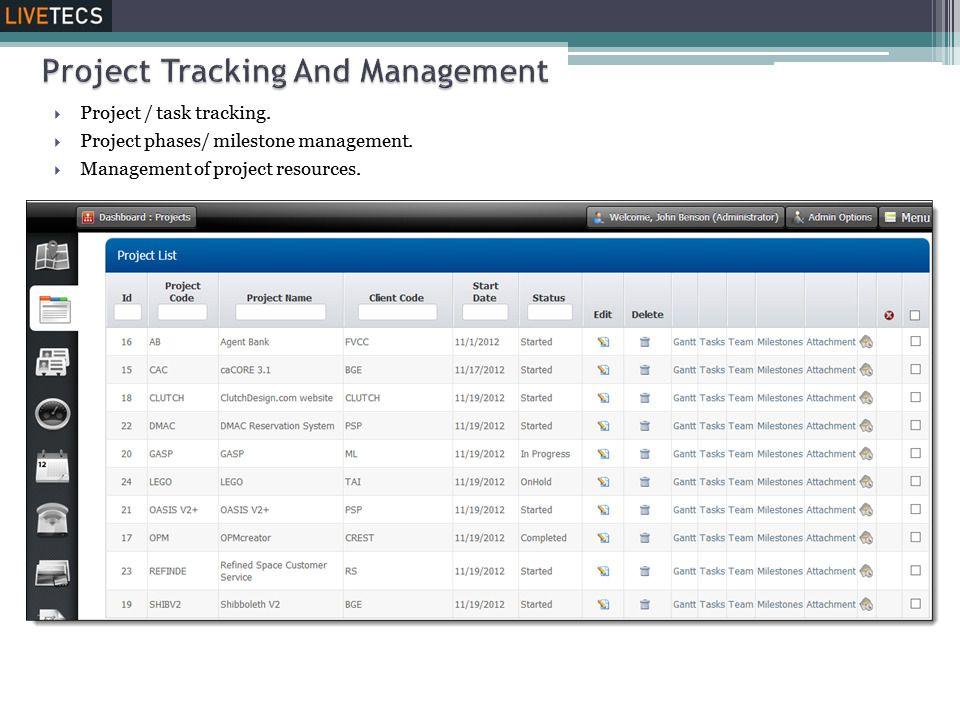The width and height of the screenshot is (960, 720).
Task: Edit the caCORE 3.1 project
Action: (x=604, y=370)
